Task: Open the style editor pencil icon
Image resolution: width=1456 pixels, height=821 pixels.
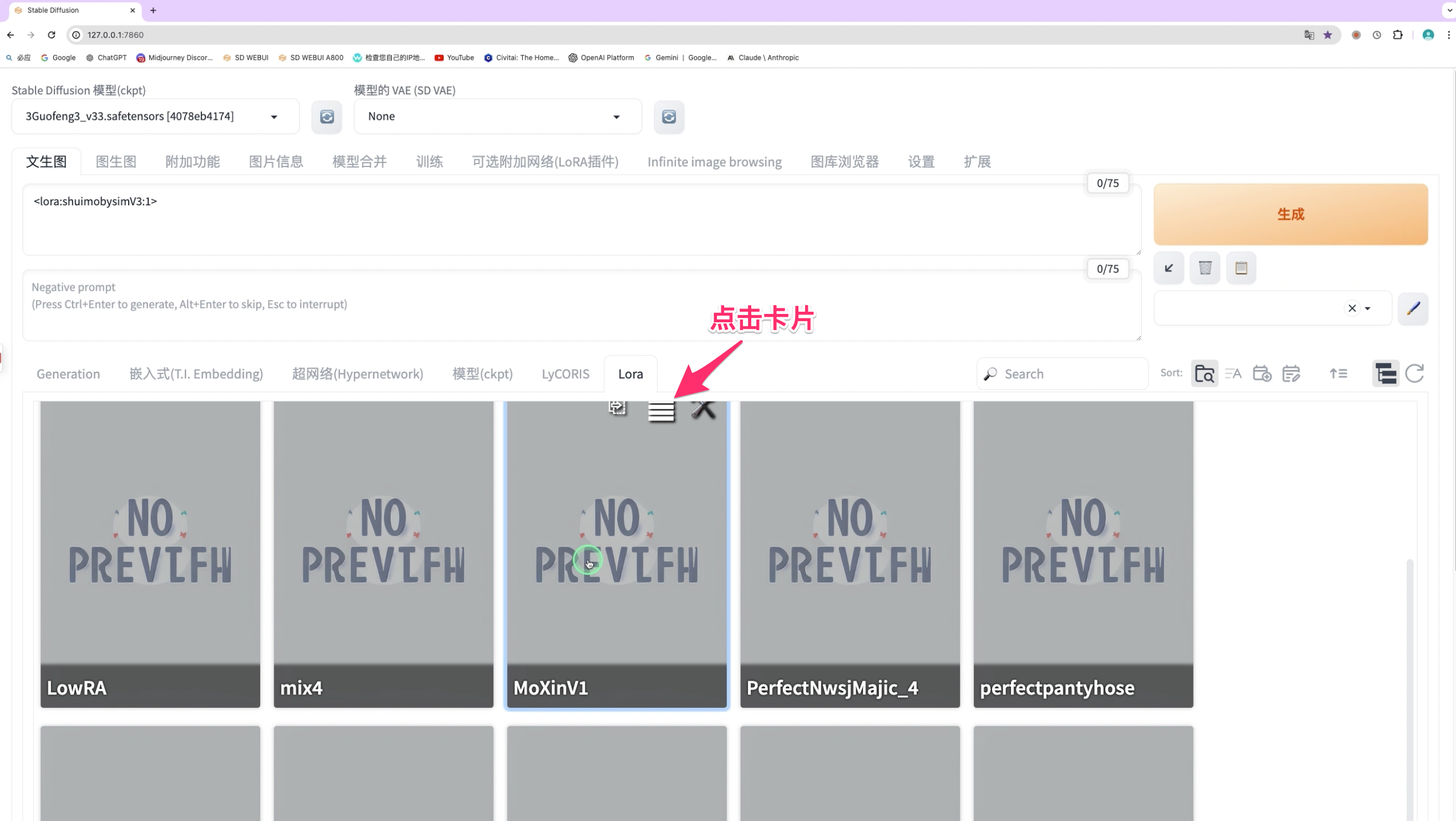Action: point(1413,308)
